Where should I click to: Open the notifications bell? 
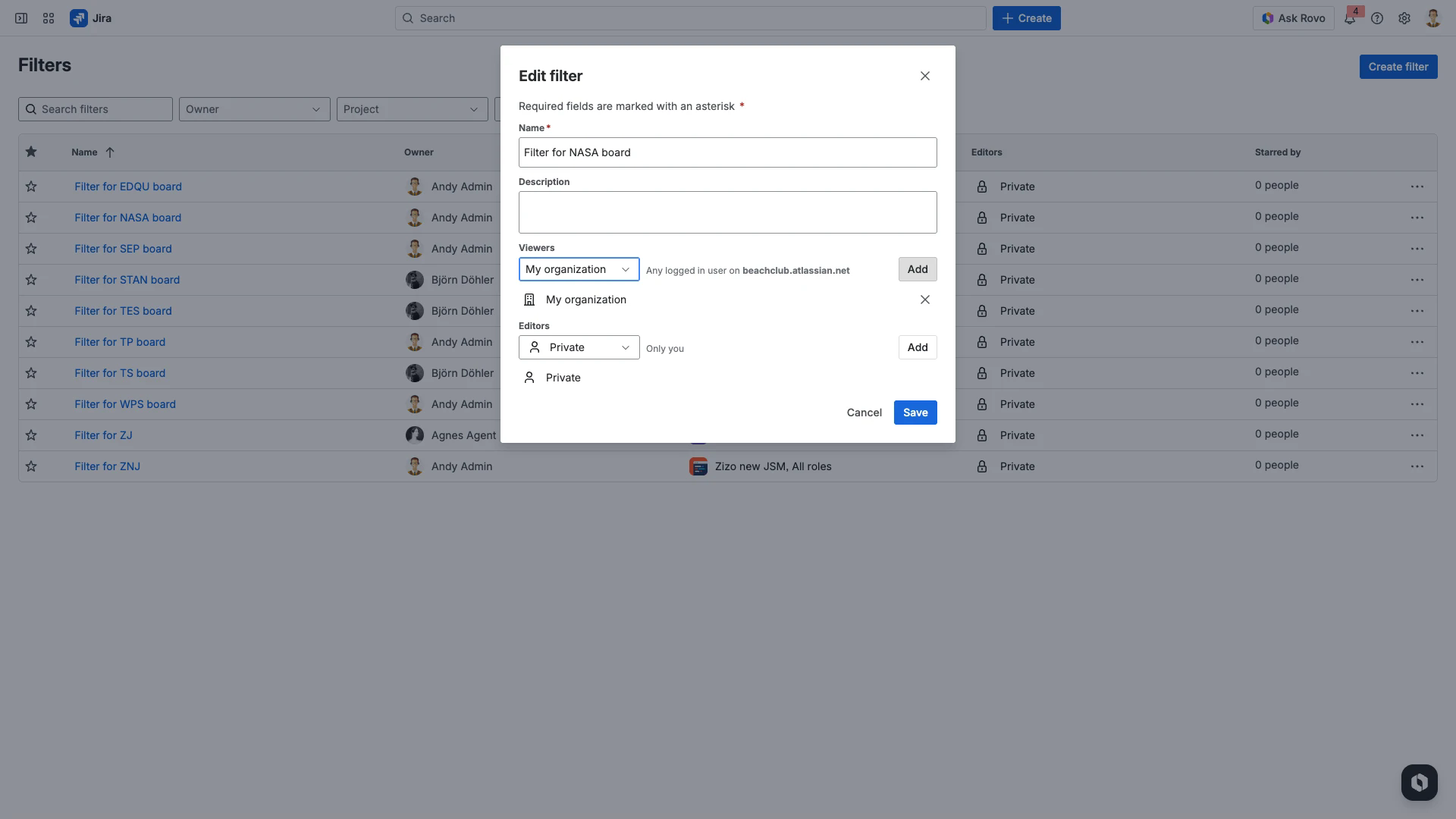click(1350, 17)
